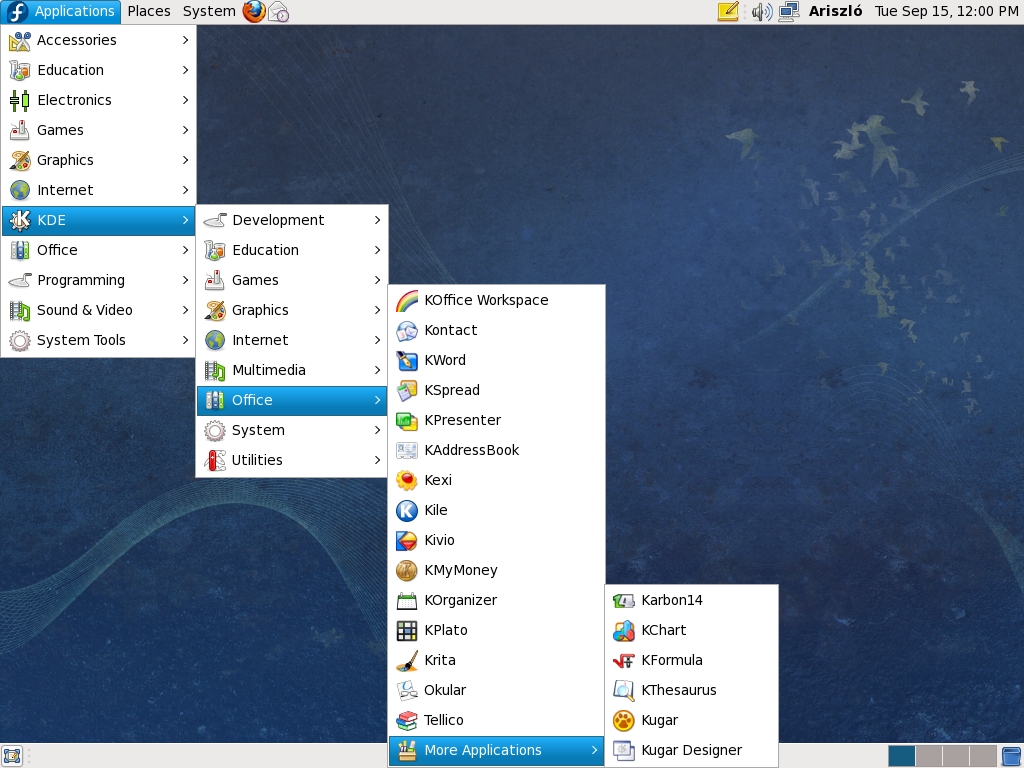
Task: Open the Places menu
Action: tap(149, 11)
